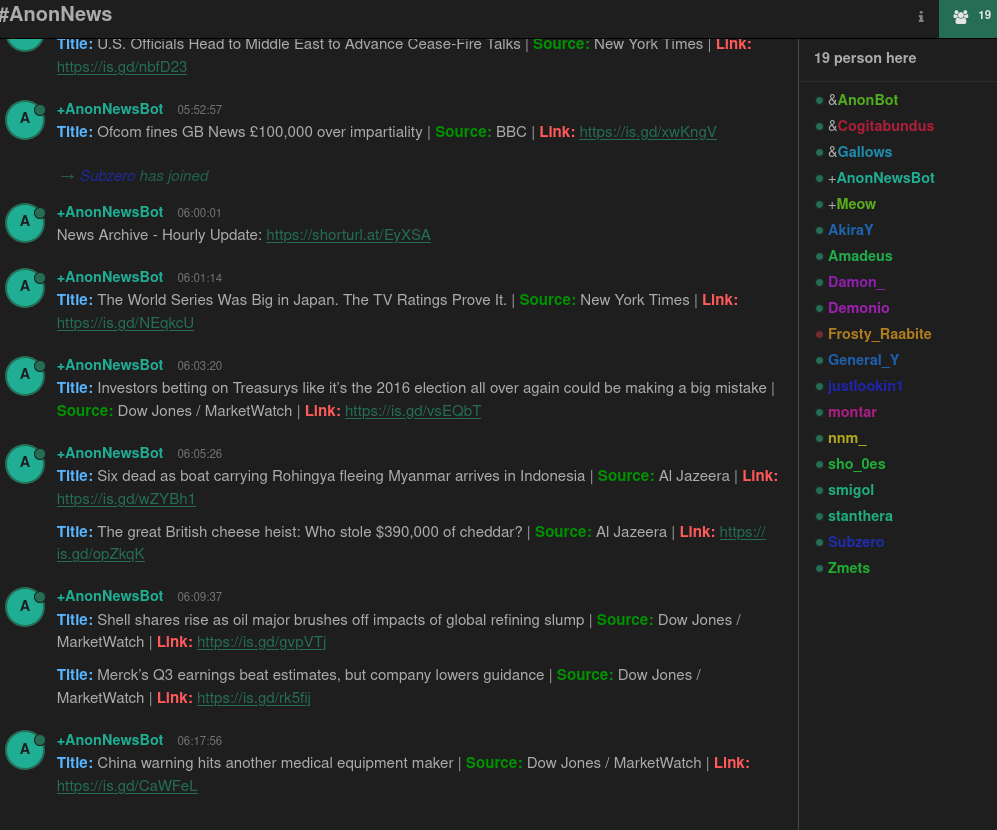Open AnonNewsBot avatar at 06:00:01 message
997x830 pixels.
coord(25,223)
